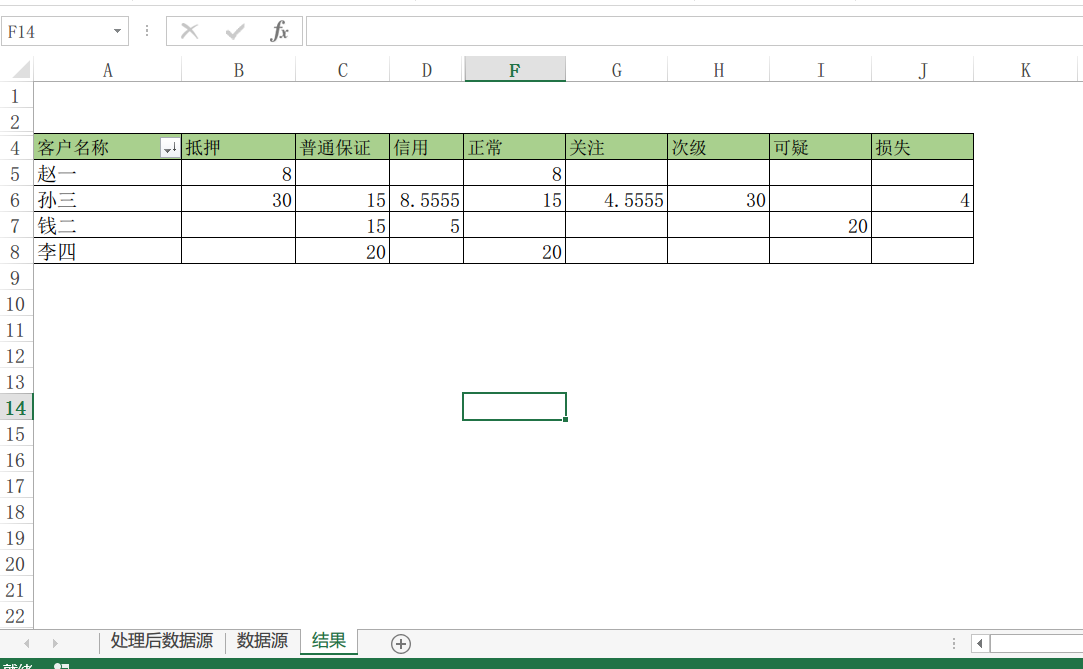Click the Select All corner triangle
This screenshot has height=669, width=1083.
pyautogui.click(x=20, y=70)
